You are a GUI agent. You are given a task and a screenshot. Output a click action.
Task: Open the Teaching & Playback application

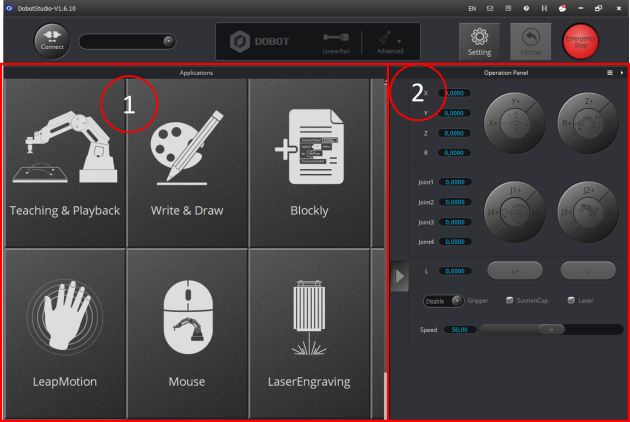point(65,163)
